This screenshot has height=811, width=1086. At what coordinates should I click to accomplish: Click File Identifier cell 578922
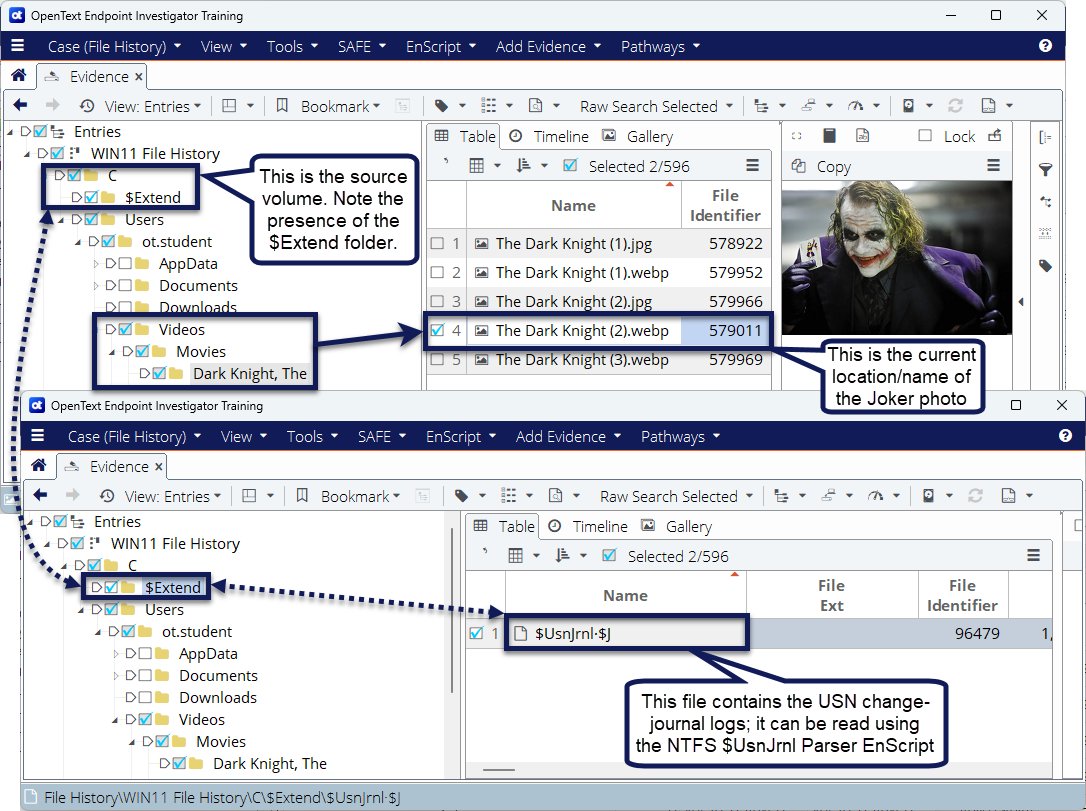pos(726,243)
